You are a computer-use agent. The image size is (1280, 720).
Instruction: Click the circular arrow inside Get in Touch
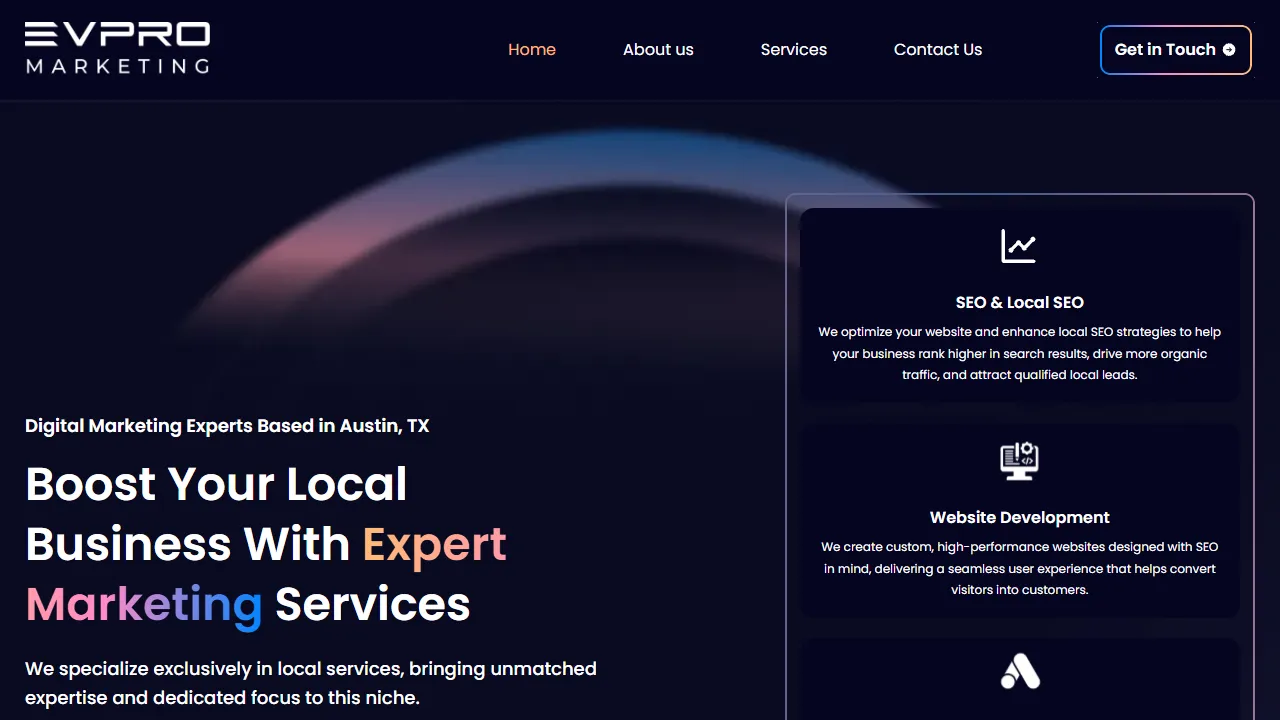point(1231,49)
